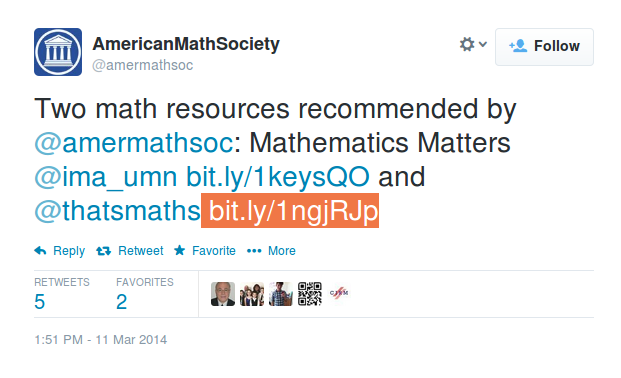The height and width of the screenshot is (378, 621).
Task: Click the AmericanMathSociety display name
Action: (186, 44)
